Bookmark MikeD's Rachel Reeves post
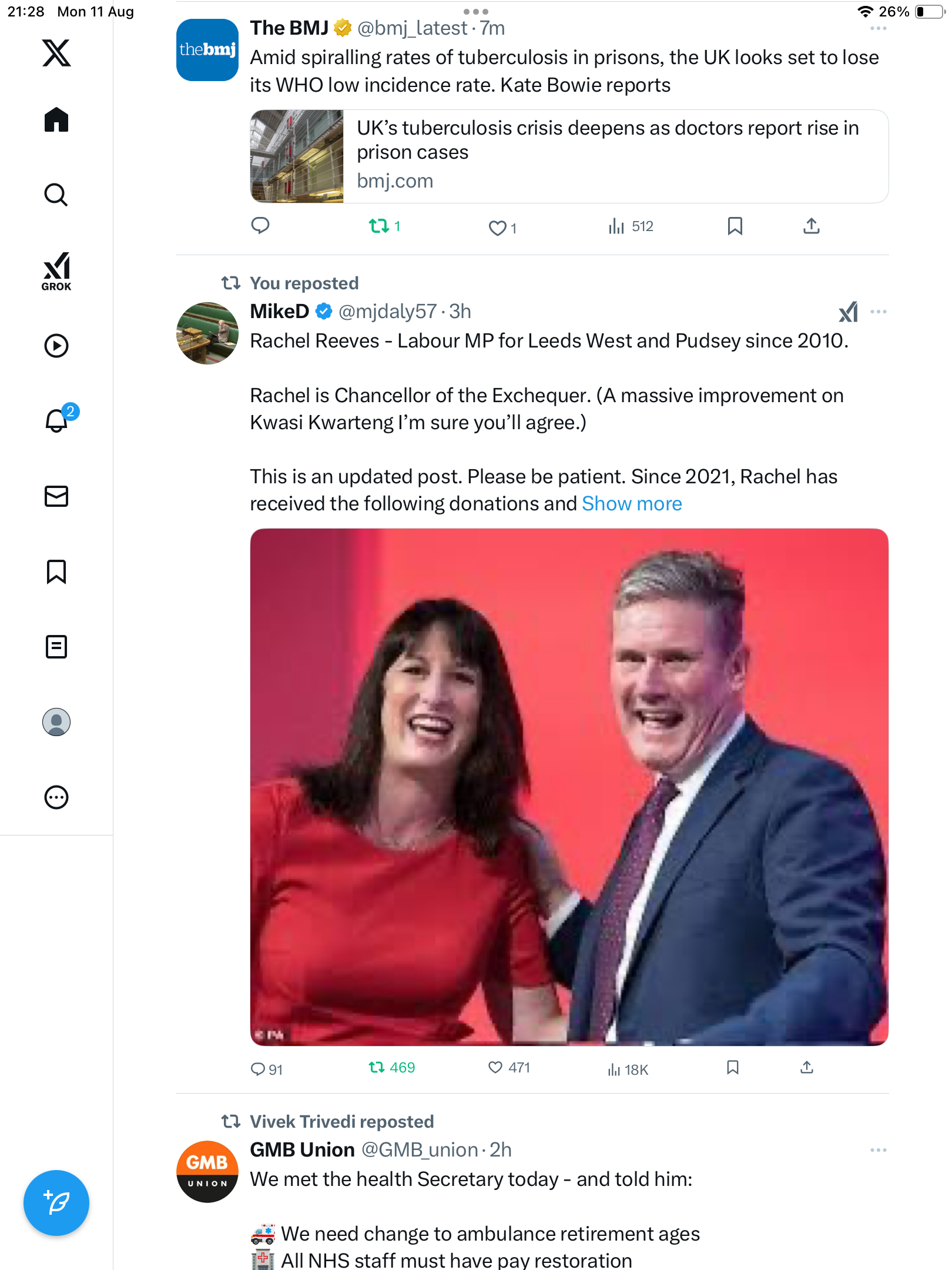The width and height of the screenshot is (952, 1270). pos(732,1068)
